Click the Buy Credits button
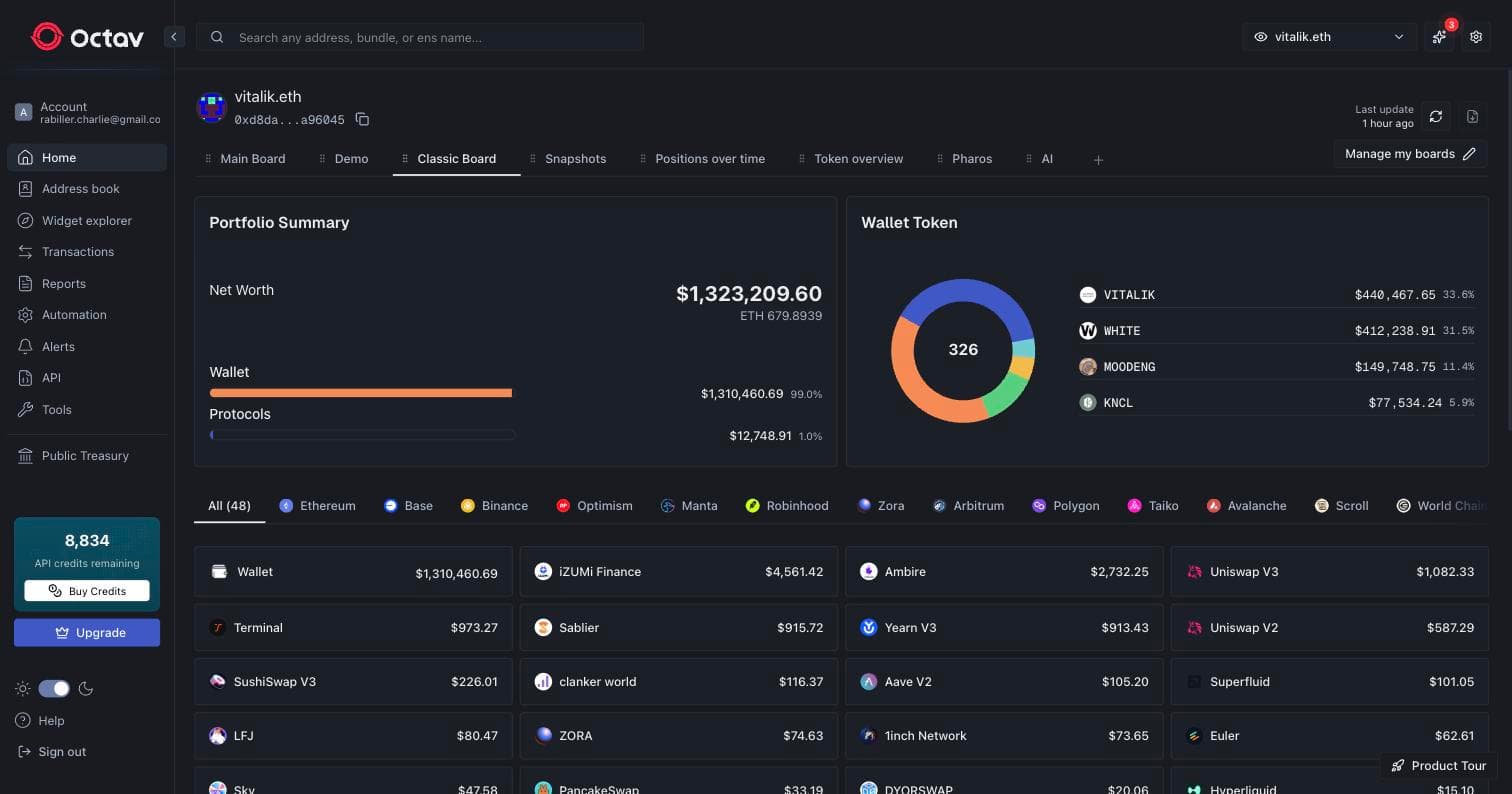The height and width of the screenshot is (794, 1512). click(87, 591)
